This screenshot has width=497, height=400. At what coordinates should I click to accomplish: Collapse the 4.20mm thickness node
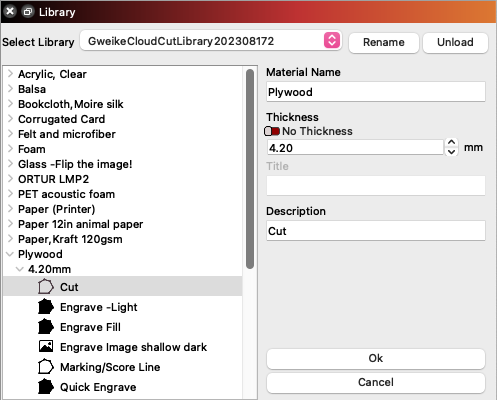[x=20, y=269]
